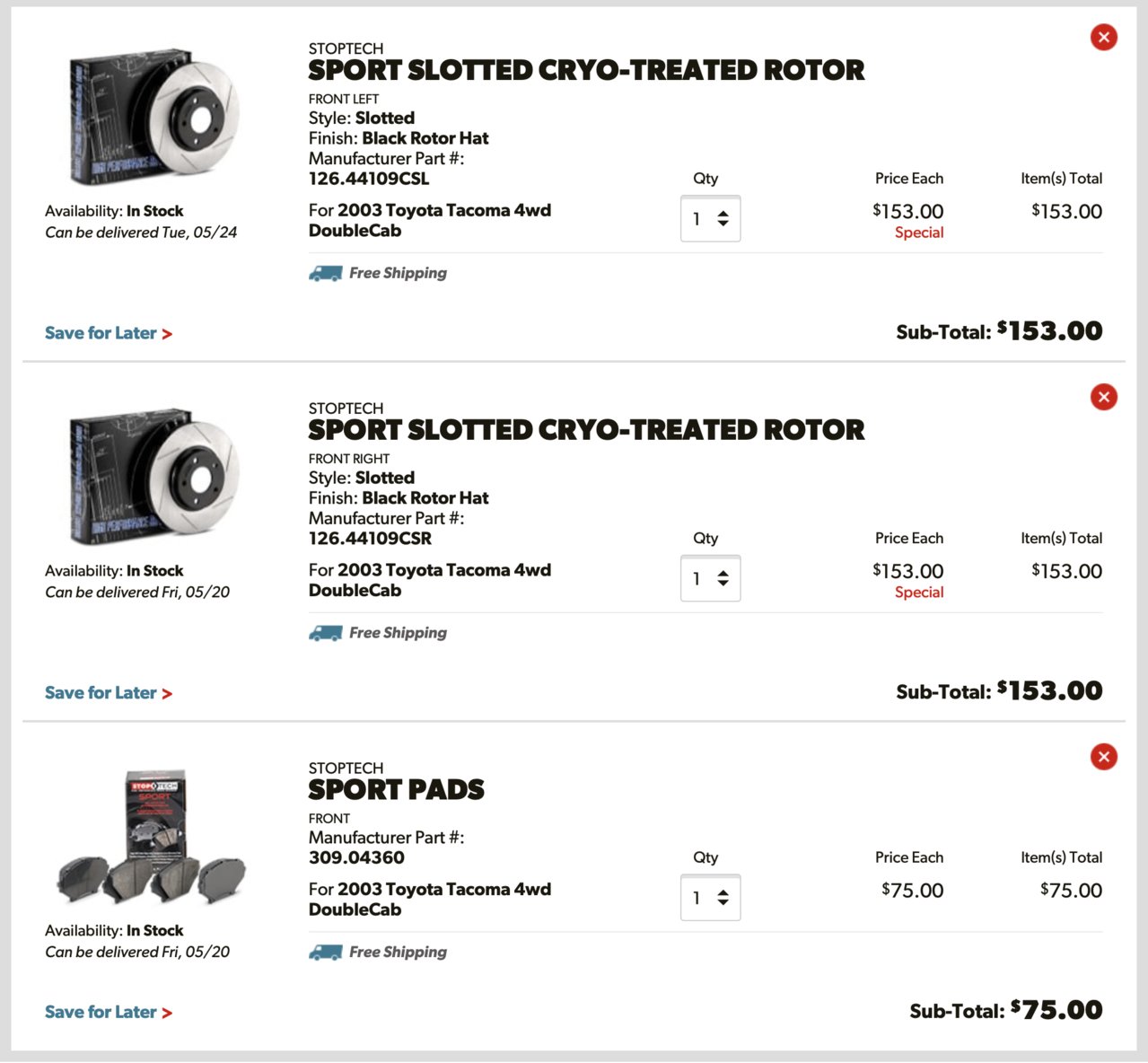1148x1063 pixels.
Task: Click the Special price label on Front Left rotor
Action: pyautogui.click(x=919, y=233)
